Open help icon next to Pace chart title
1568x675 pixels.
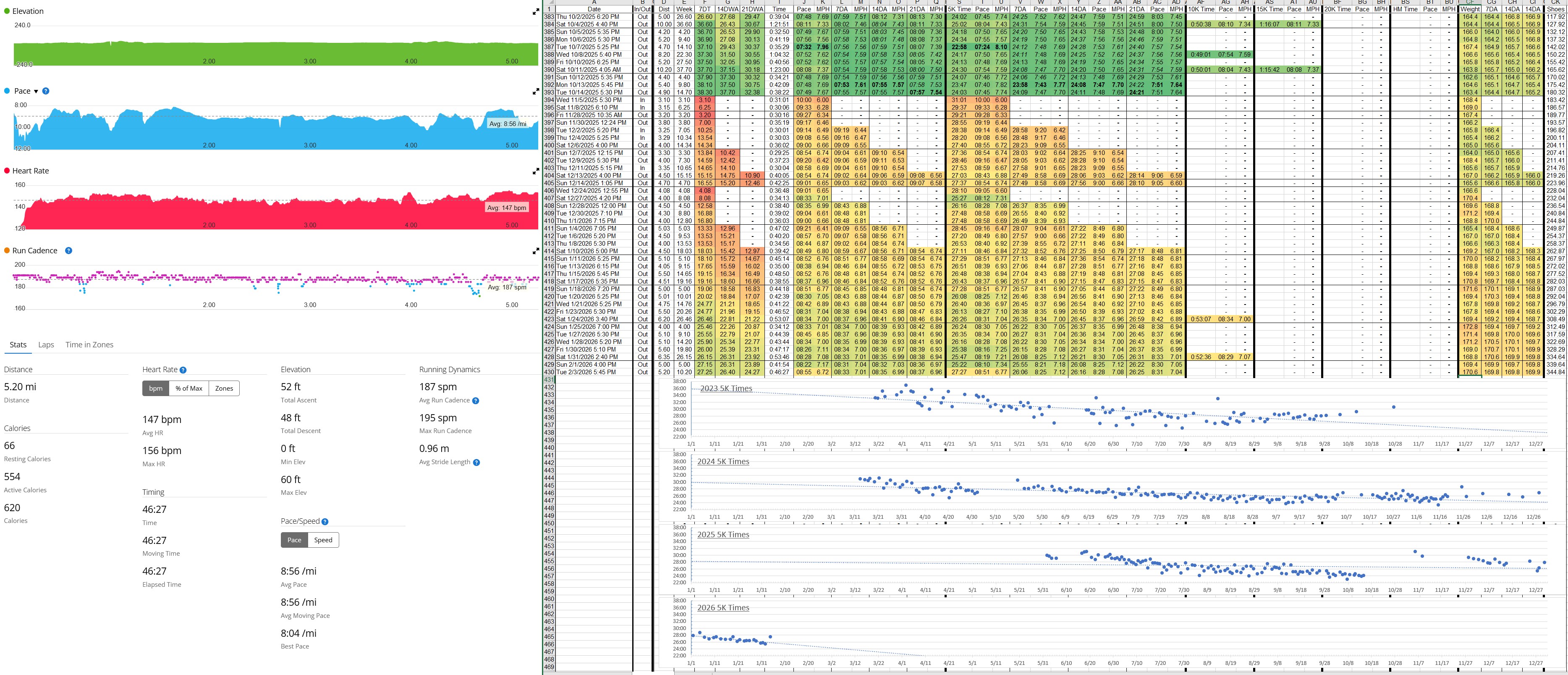(46, 92)
